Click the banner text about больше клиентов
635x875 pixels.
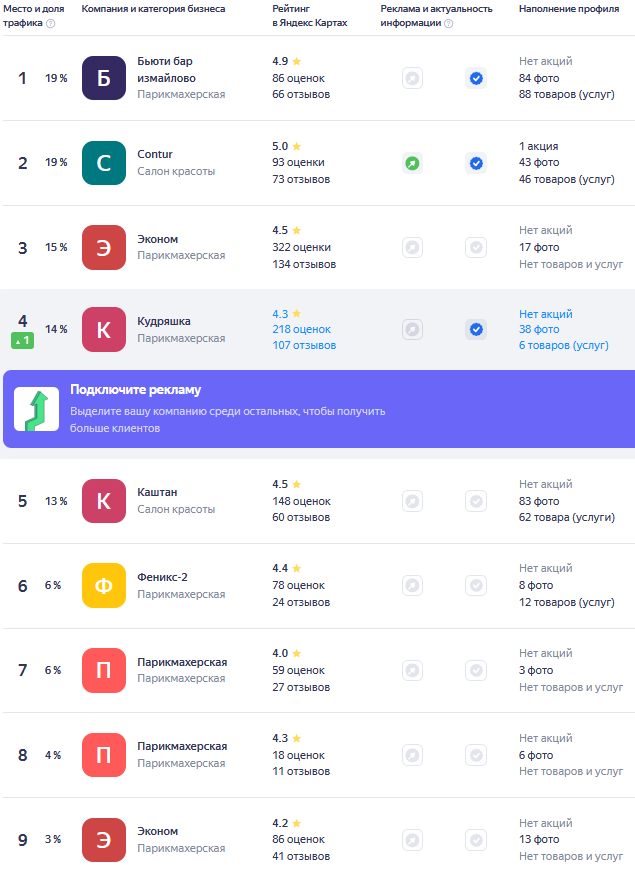(x=228, y=420)
